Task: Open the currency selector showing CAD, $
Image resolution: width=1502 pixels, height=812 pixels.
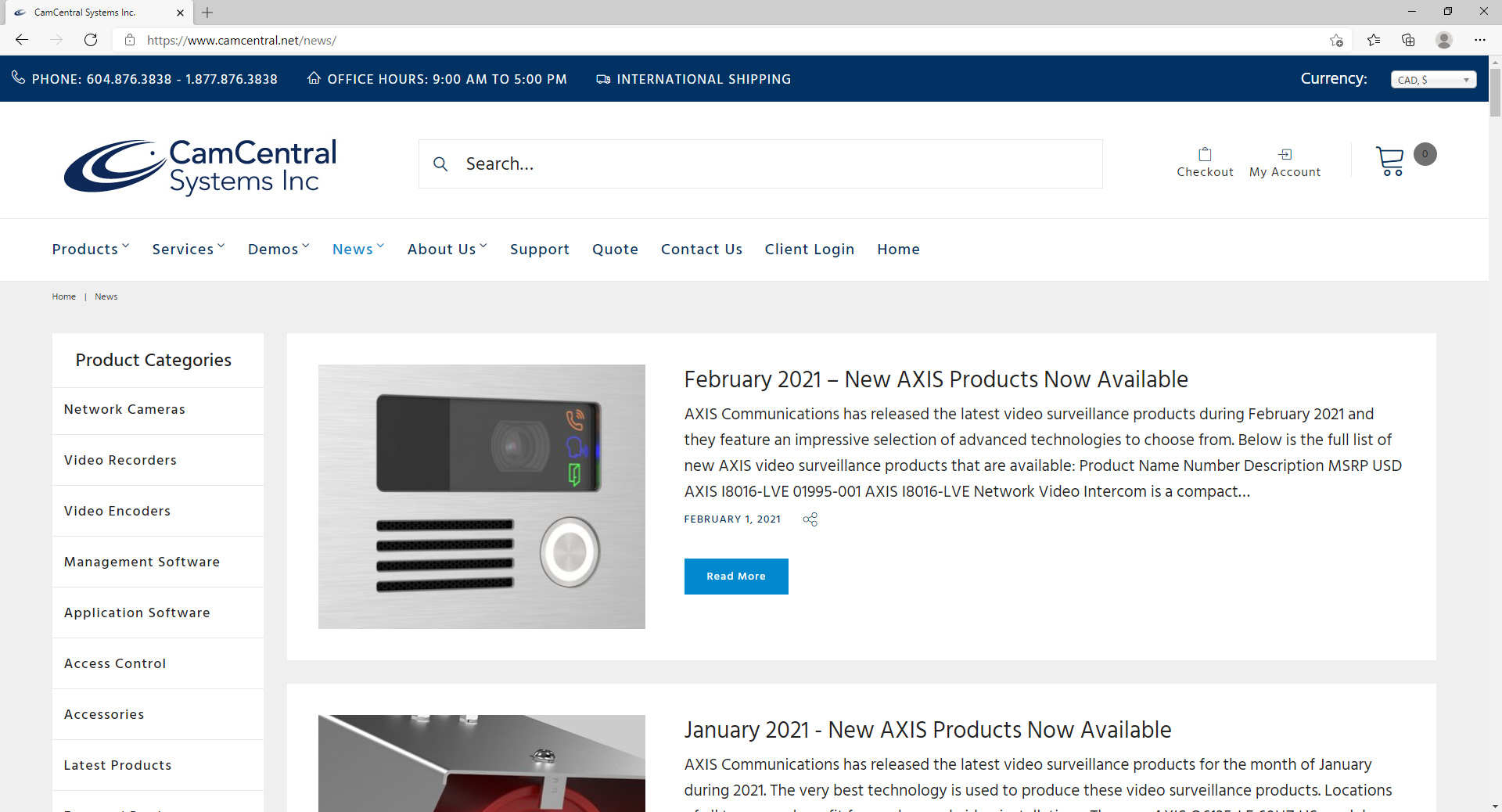Action: tap(1432, 79)
